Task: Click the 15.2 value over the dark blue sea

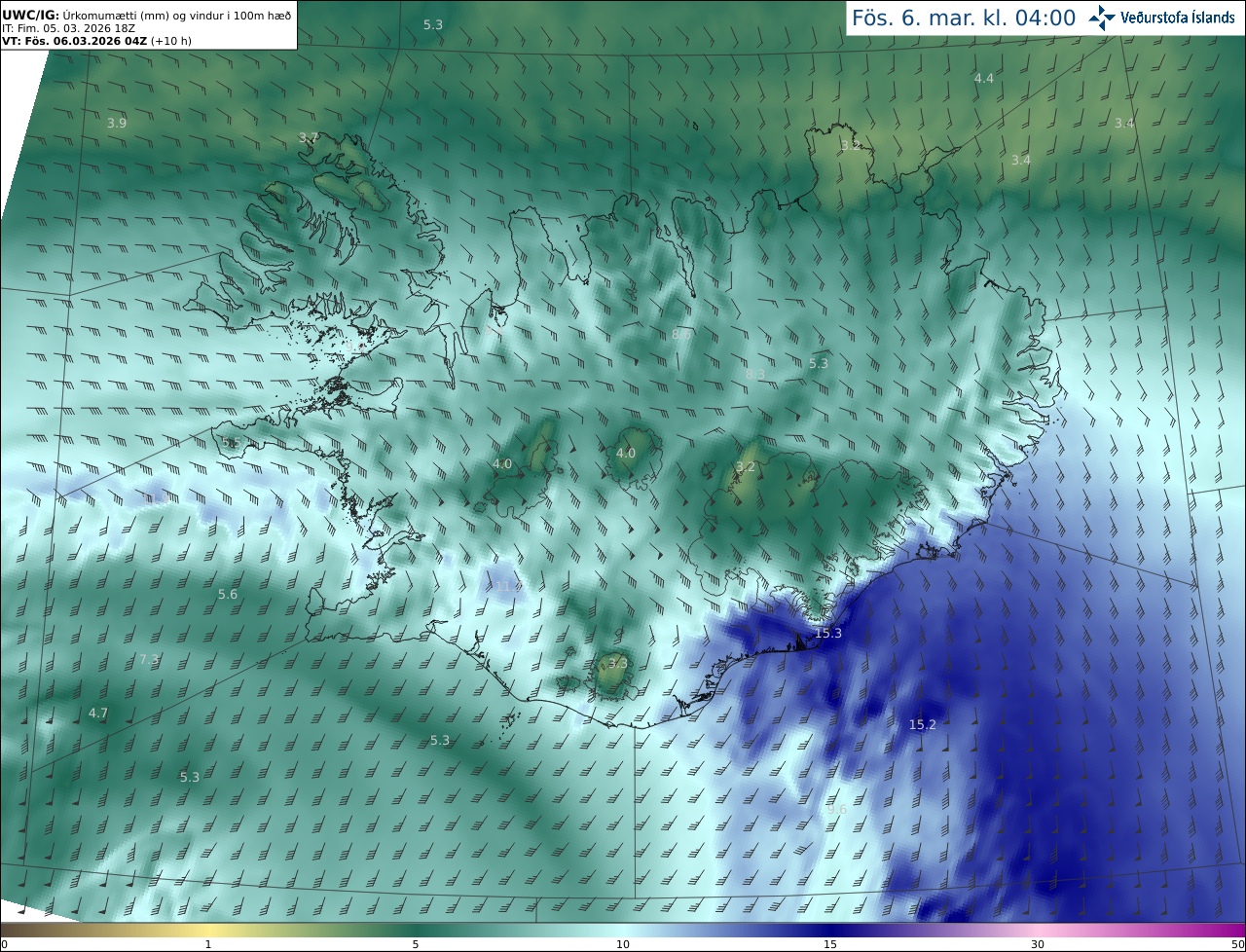Action: pyautogui.click(x=923, y=725)
